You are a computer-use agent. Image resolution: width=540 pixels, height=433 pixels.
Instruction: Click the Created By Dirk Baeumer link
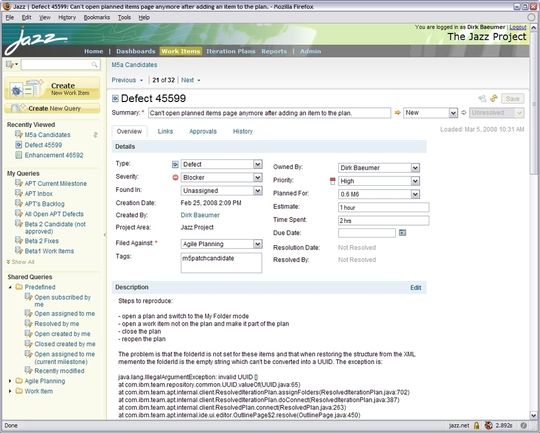tap(200, 215)
